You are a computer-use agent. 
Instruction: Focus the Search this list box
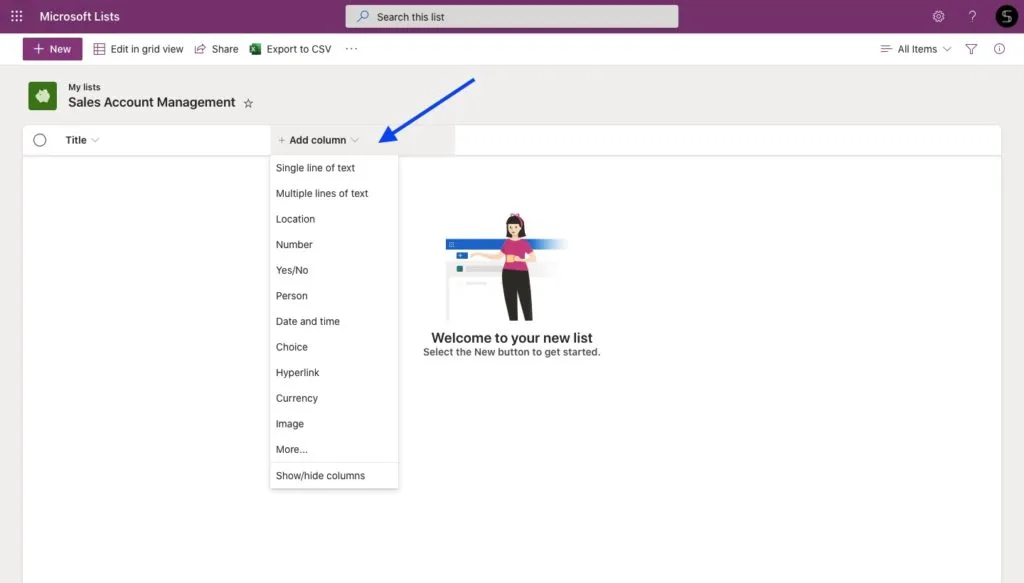click(x=511, y=16)
